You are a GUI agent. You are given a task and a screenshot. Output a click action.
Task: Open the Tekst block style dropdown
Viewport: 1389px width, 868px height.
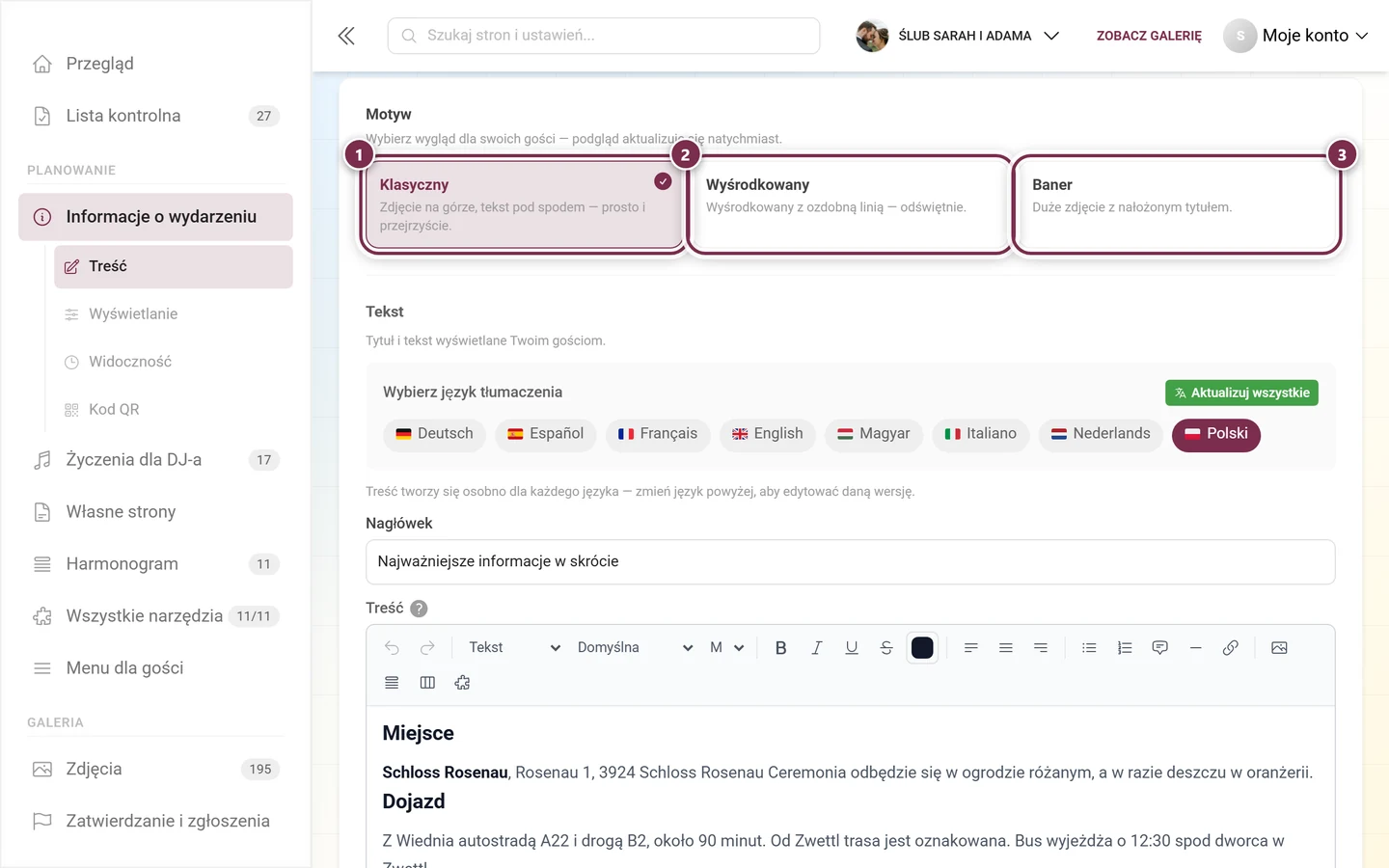click(513, 648)
